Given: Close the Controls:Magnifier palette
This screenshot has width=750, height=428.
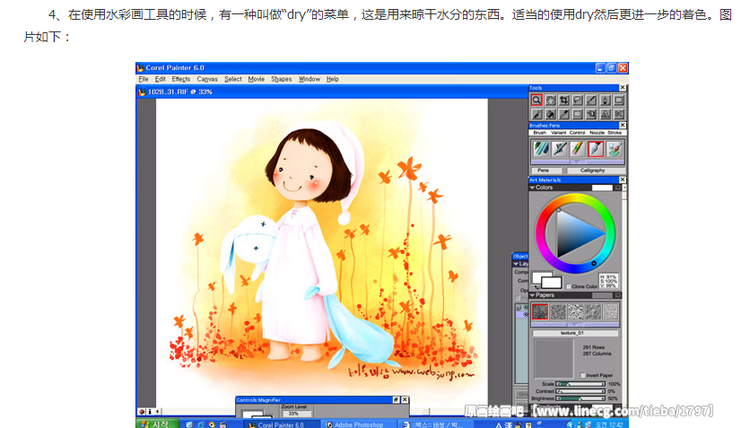Looking at the screenshot, I should coord(405,400).
